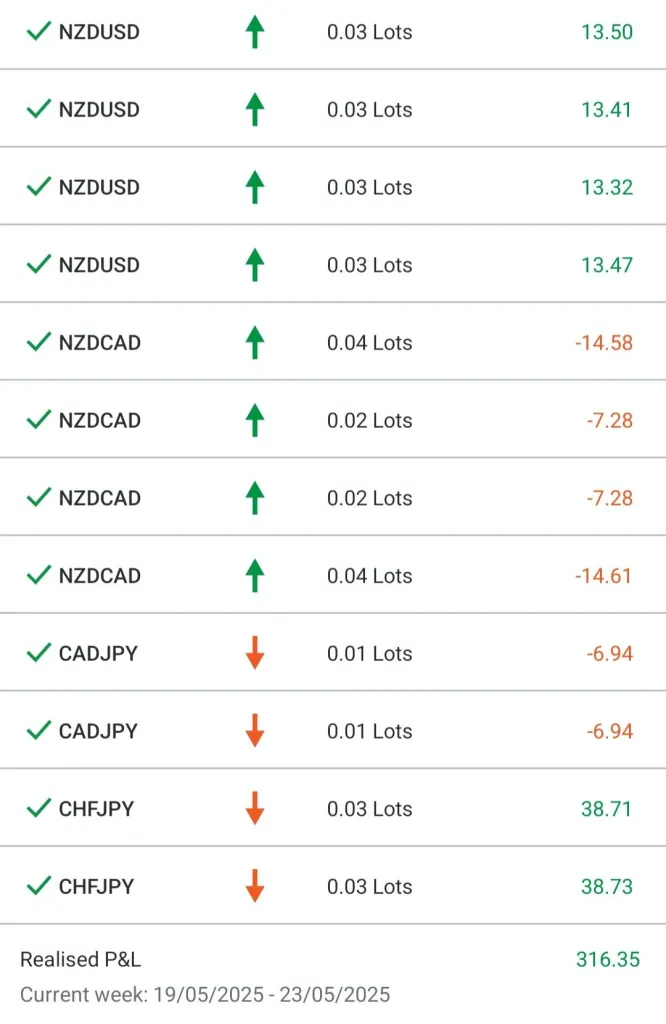This screenshot has width=666, height=1024.
Task: Click the checkmark on the CHFJPY 38.71 trade
Action: click(38, 808)
